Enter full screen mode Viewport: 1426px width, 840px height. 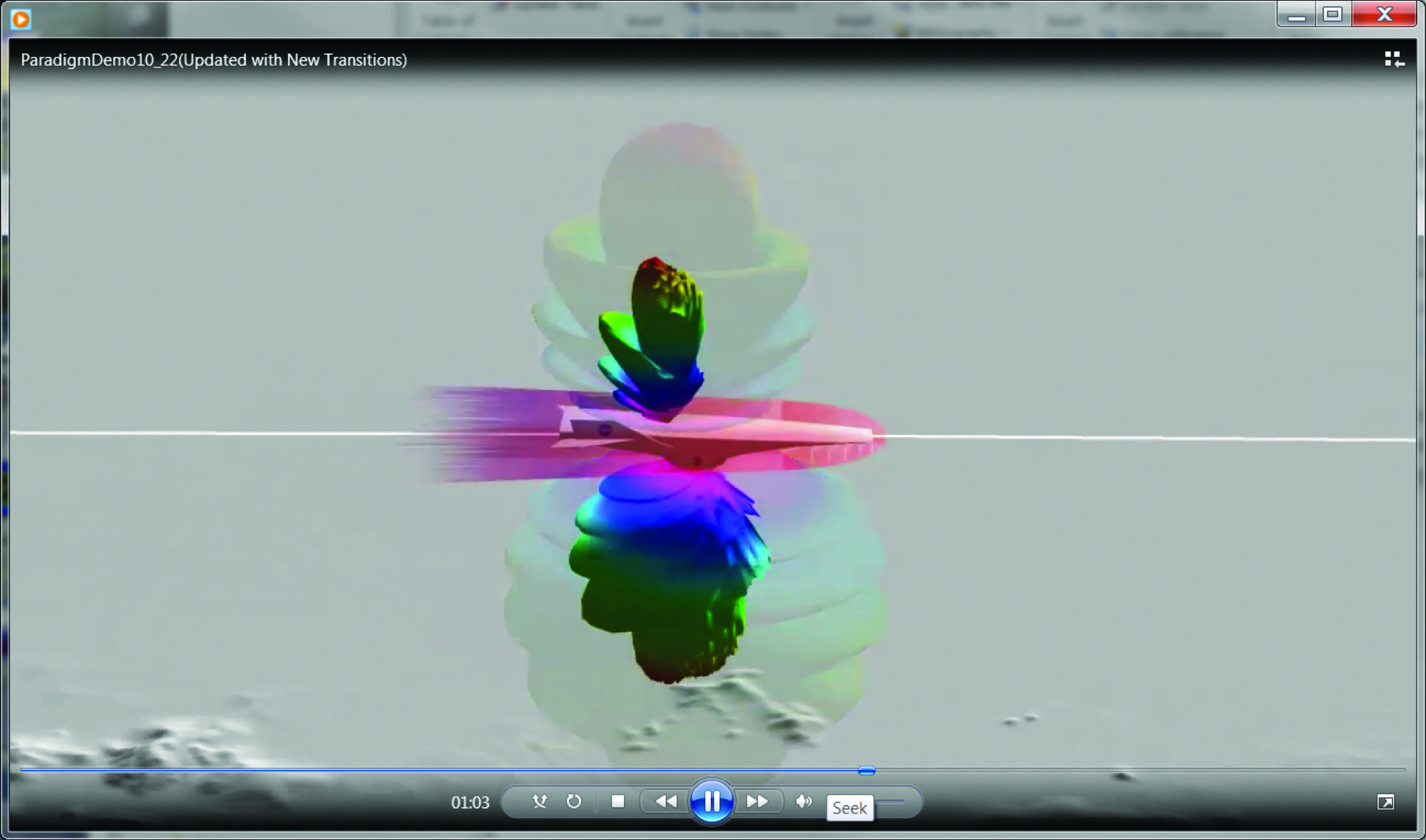pyautogui.click(x=1385, y=802)
